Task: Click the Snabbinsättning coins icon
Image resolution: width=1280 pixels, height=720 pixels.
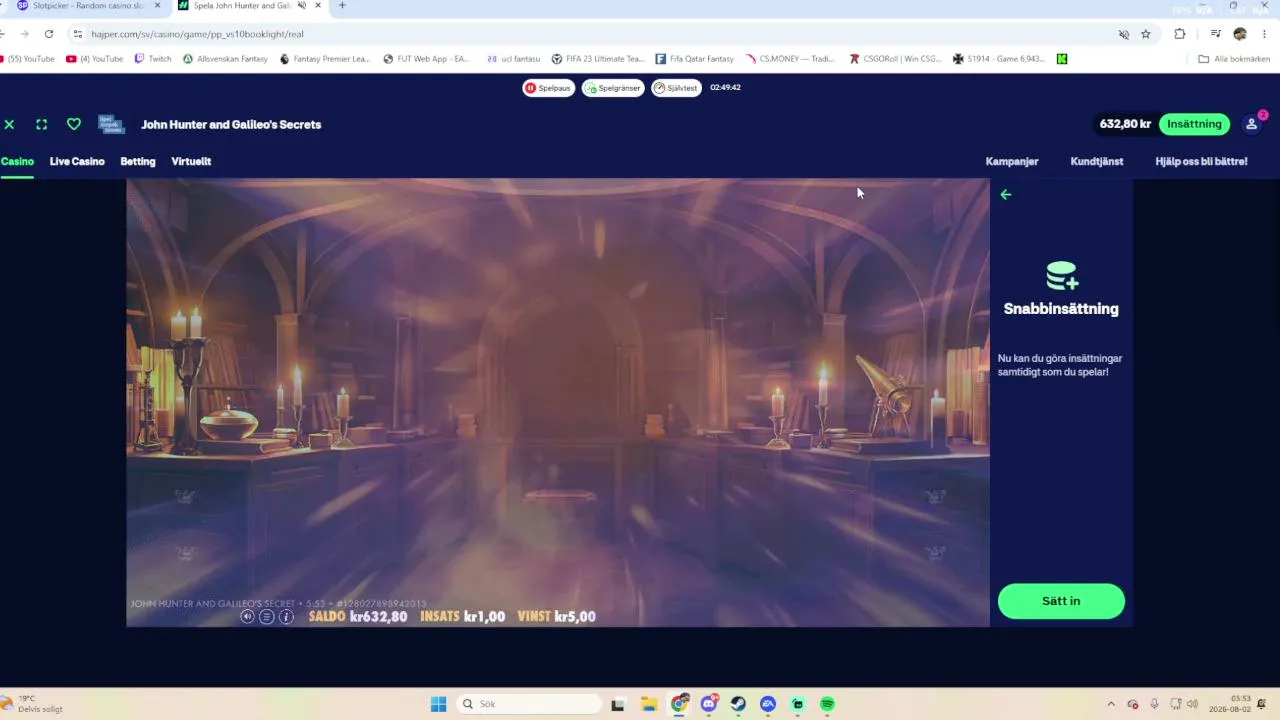Action: 1061,275
